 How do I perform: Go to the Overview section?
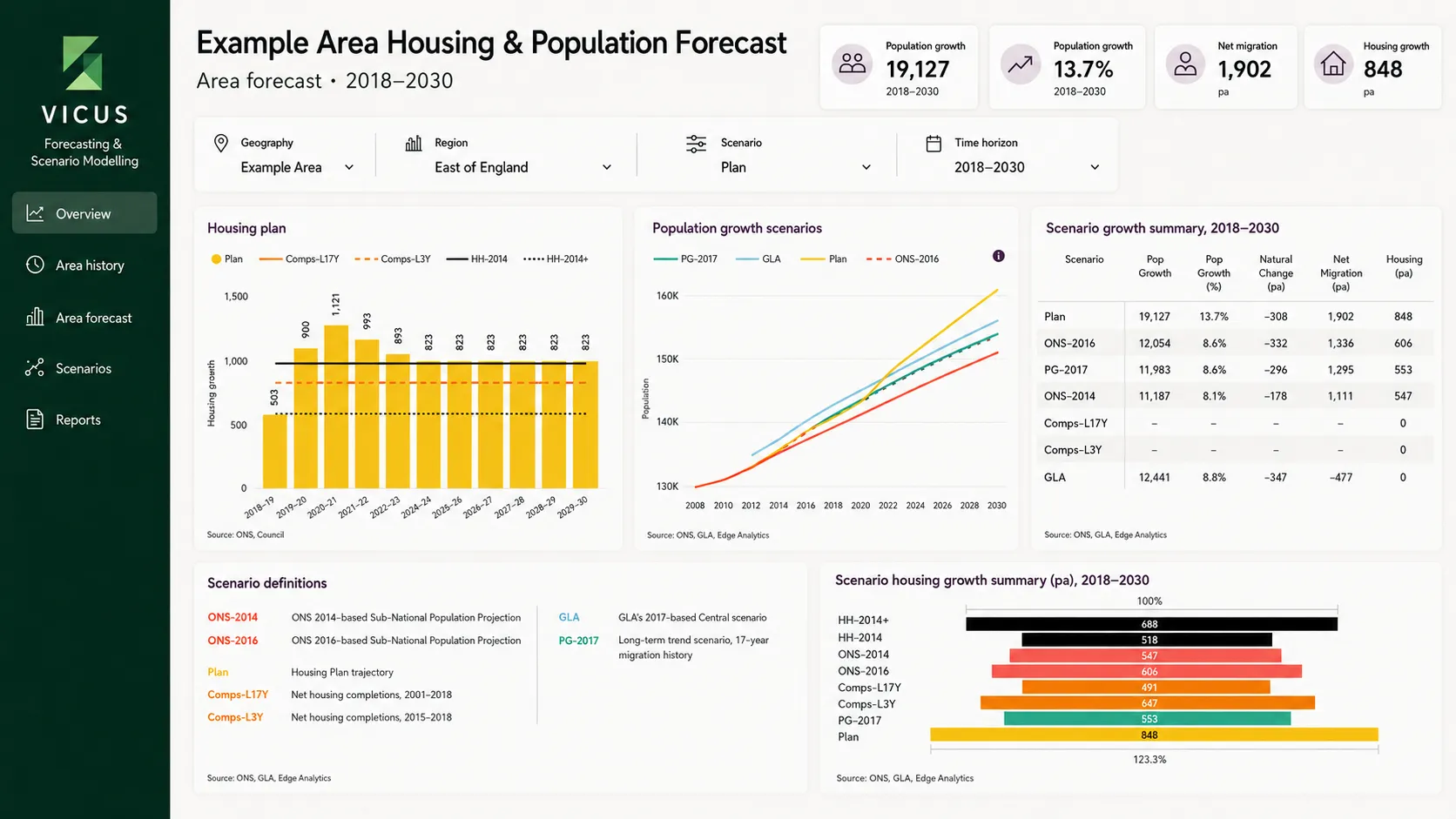84,213
